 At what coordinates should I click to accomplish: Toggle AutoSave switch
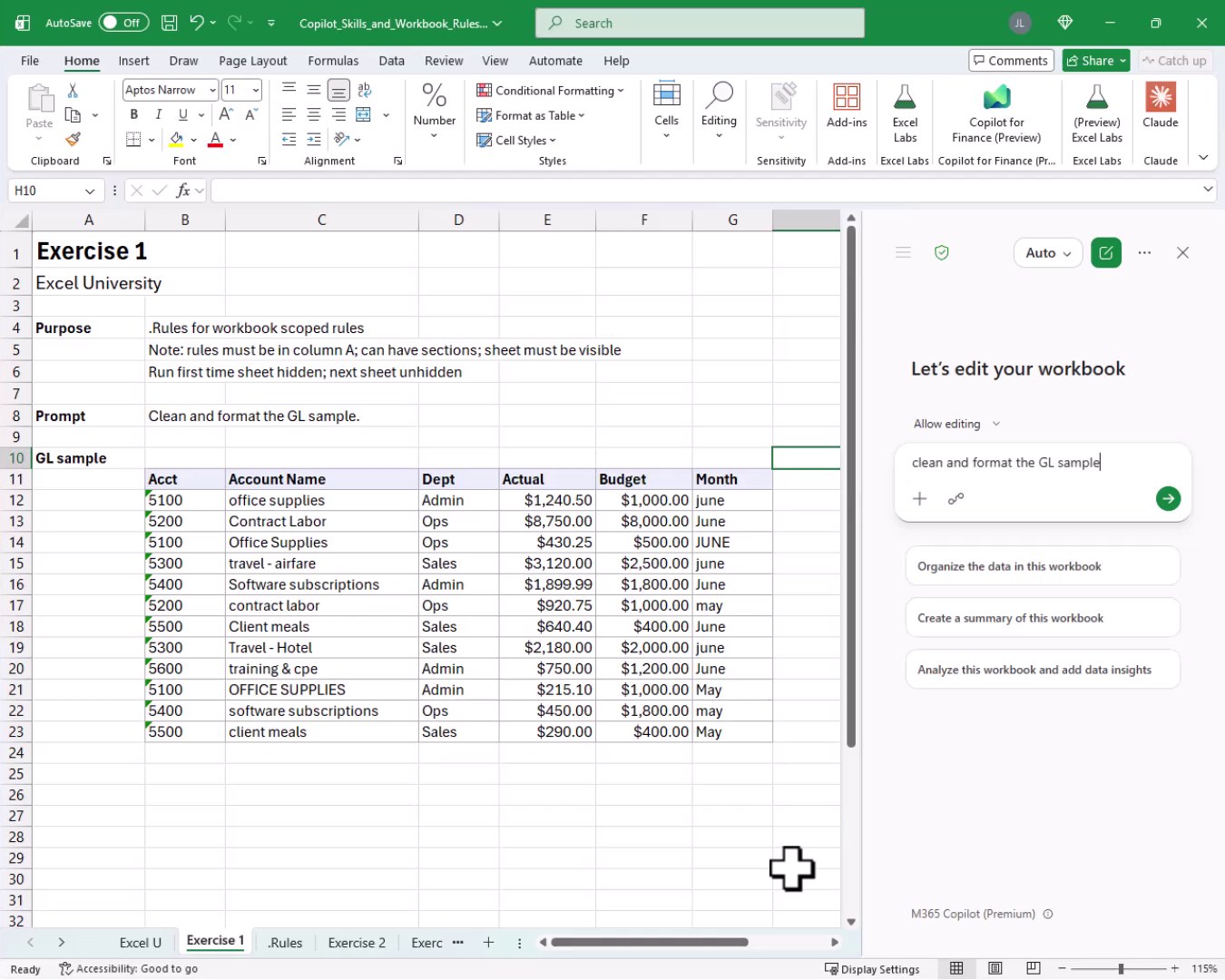point(123,23)
